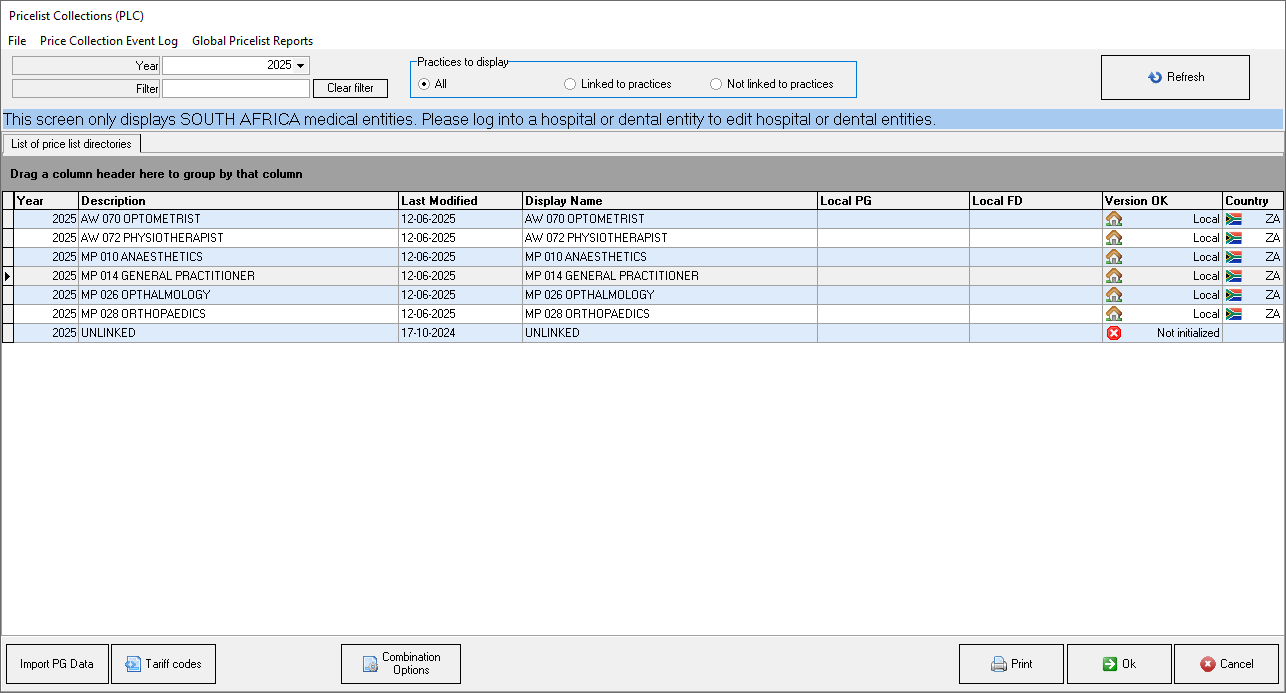1286x693 pixels.
Task: Sort by the Description column header
Action: coord(238,201)
